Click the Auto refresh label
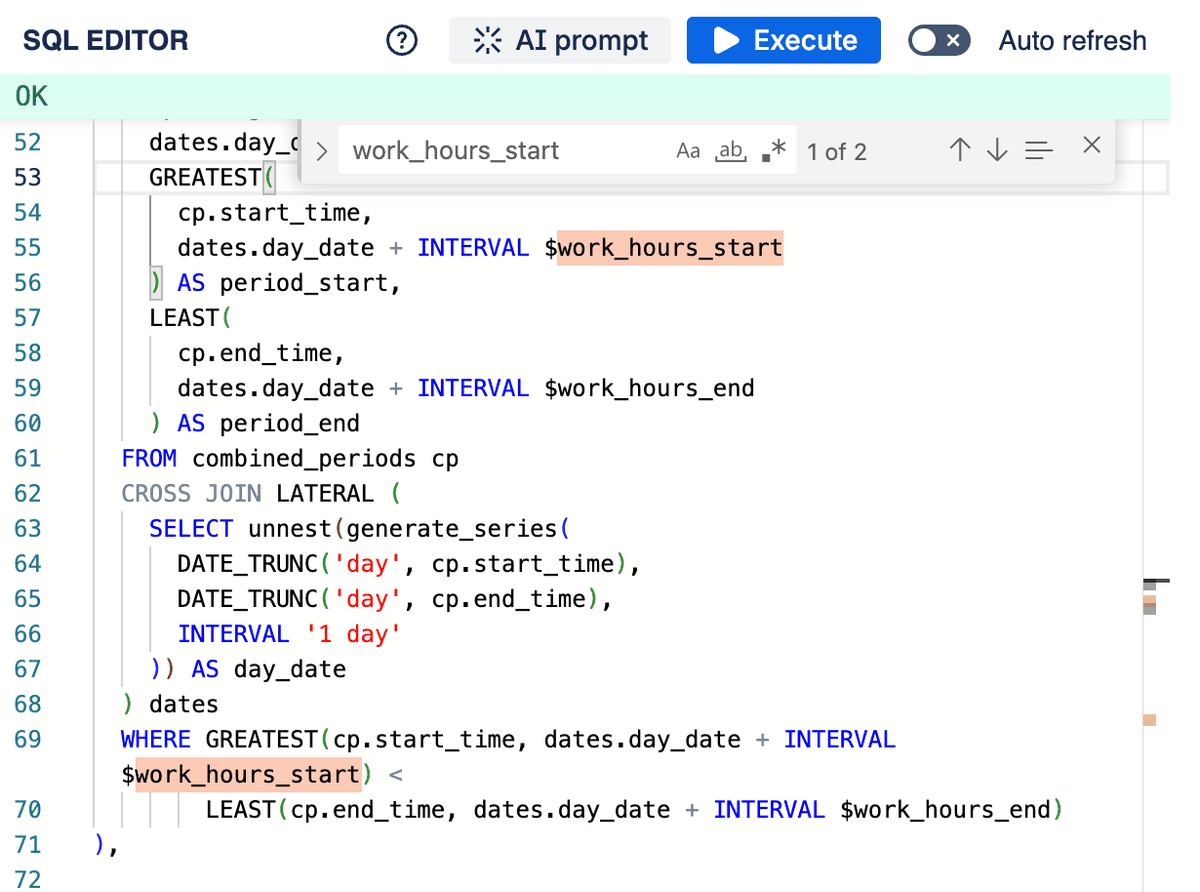Viewport: 1200px width, 892px height. click(1072, 41)
